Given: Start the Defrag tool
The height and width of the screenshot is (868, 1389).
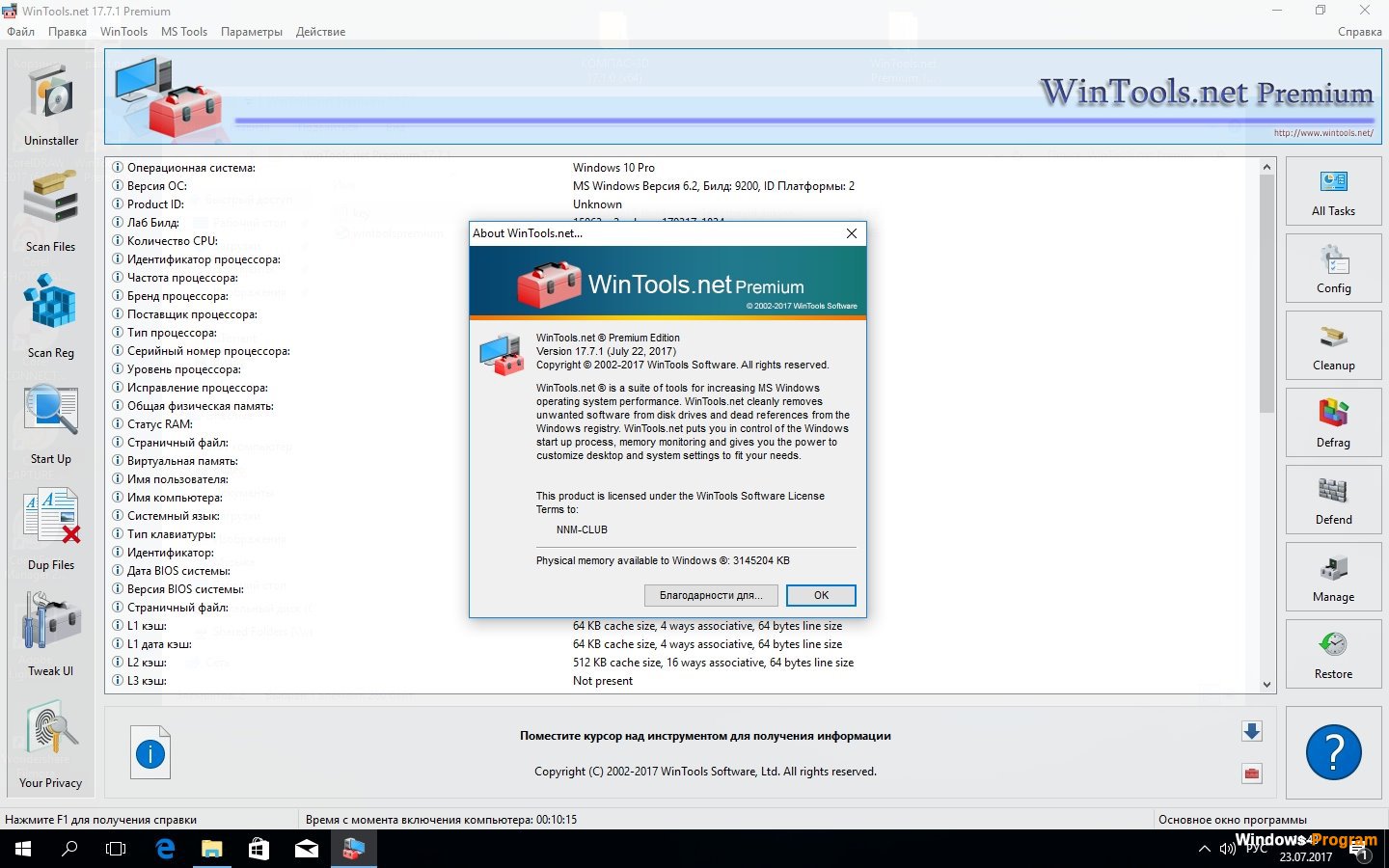Looking at the screenshot, I should coord(1333,423).
